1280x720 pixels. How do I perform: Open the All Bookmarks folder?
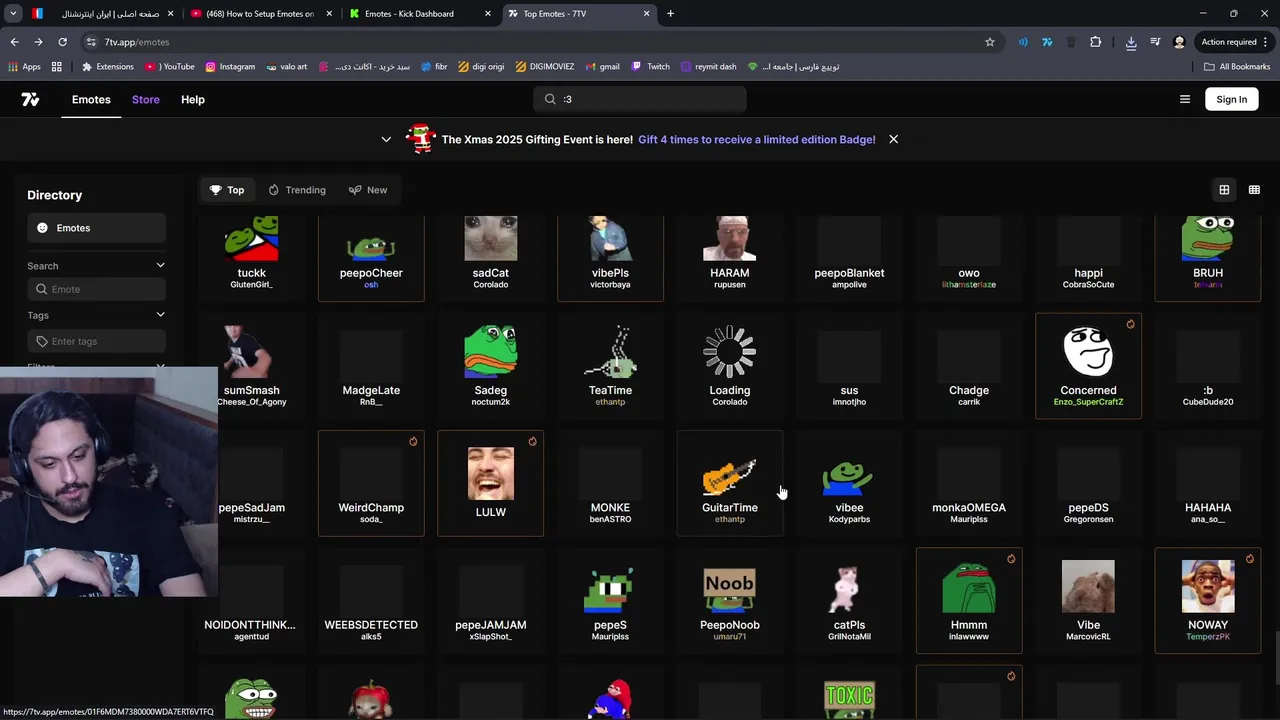point(1237,67)
